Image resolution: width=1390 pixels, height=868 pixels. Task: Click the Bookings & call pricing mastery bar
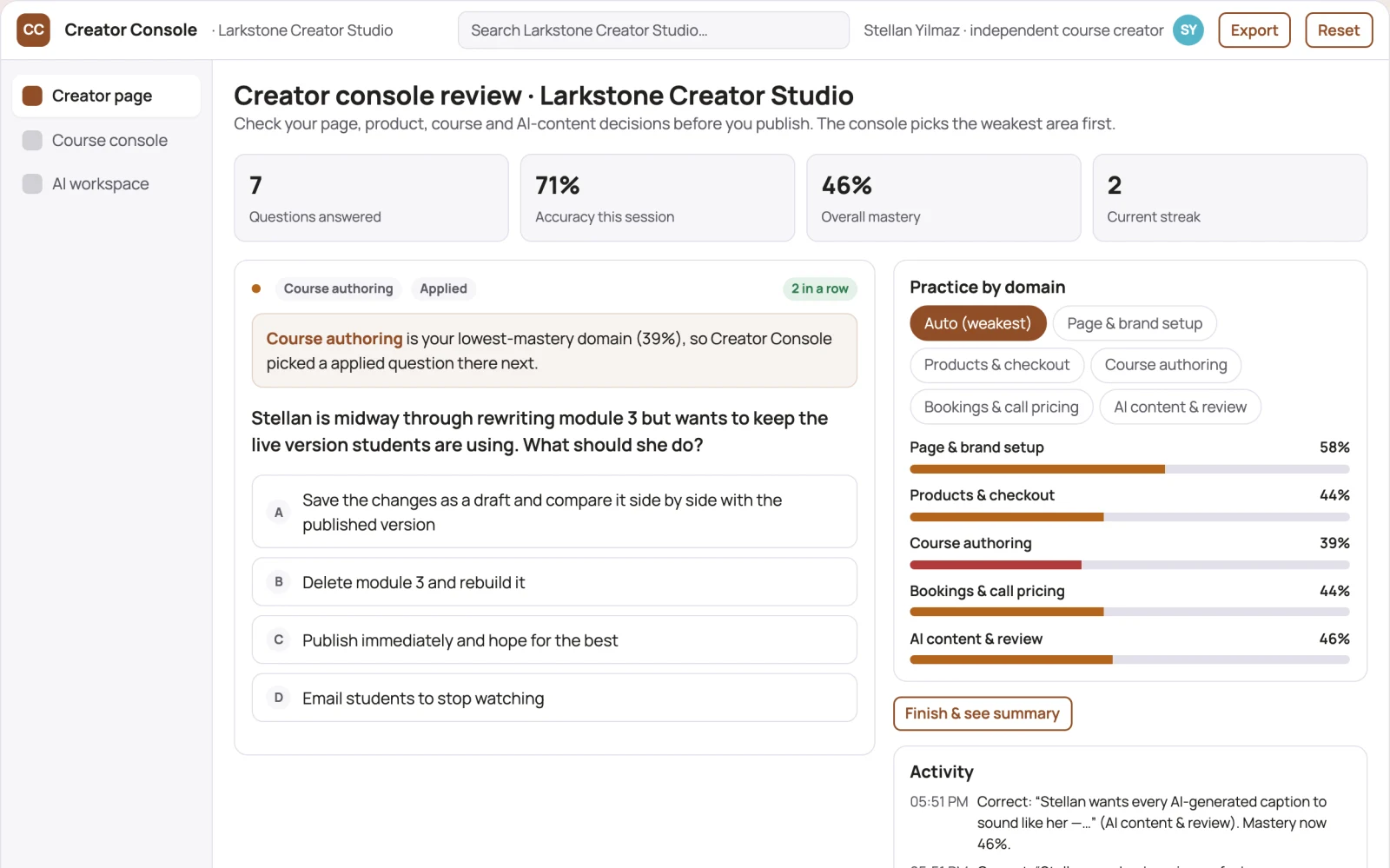(1129, 613)
